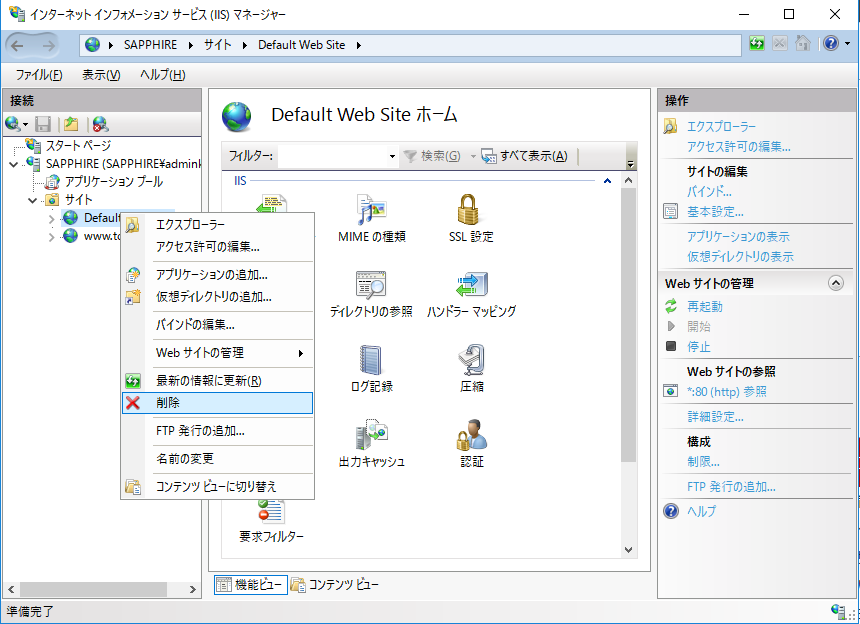Select 削除 in context menu

tap(217, 403)
